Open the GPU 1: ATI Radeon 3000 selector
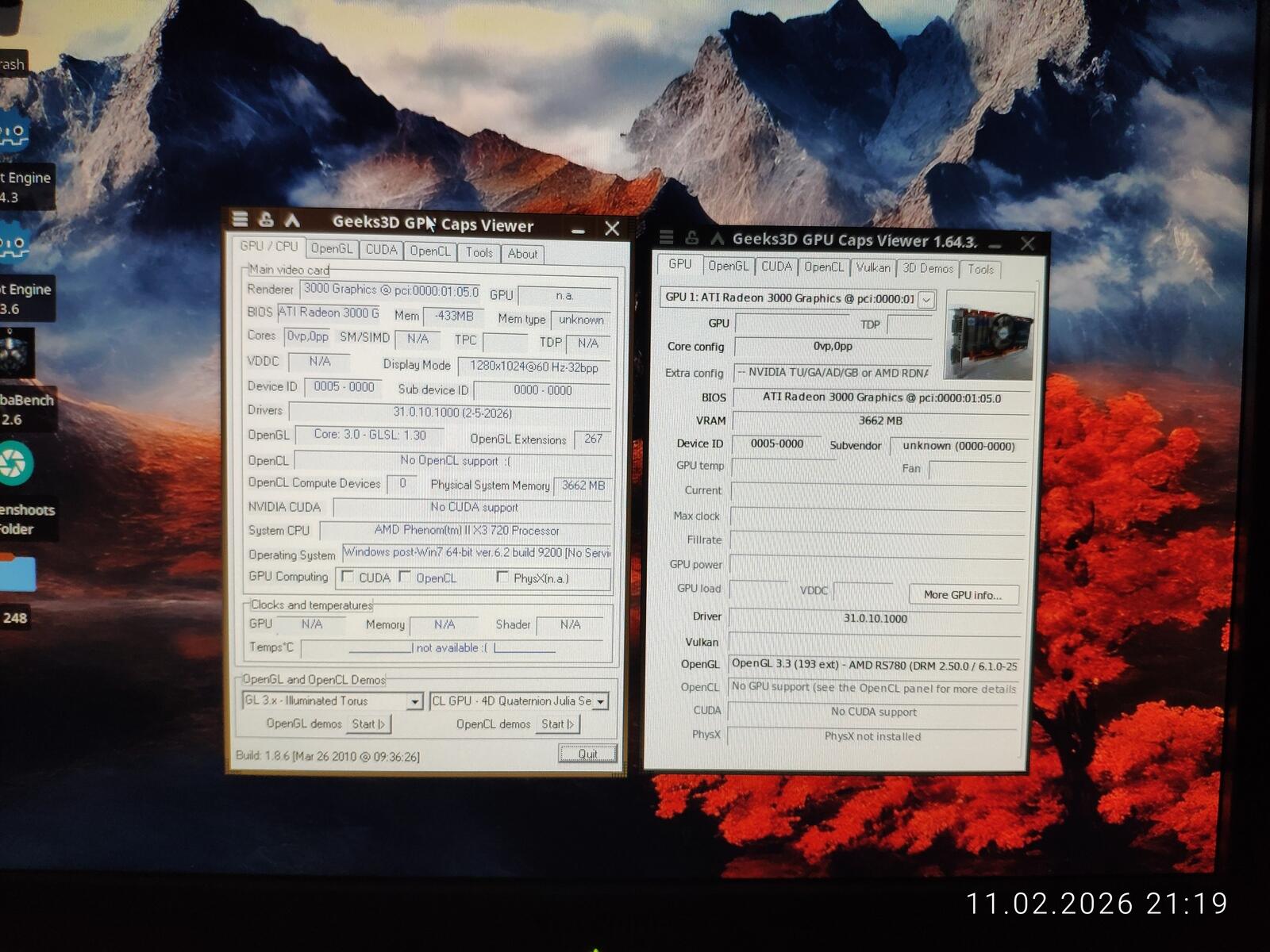The height and width of the screenshot is (952, 1270). 797,298
